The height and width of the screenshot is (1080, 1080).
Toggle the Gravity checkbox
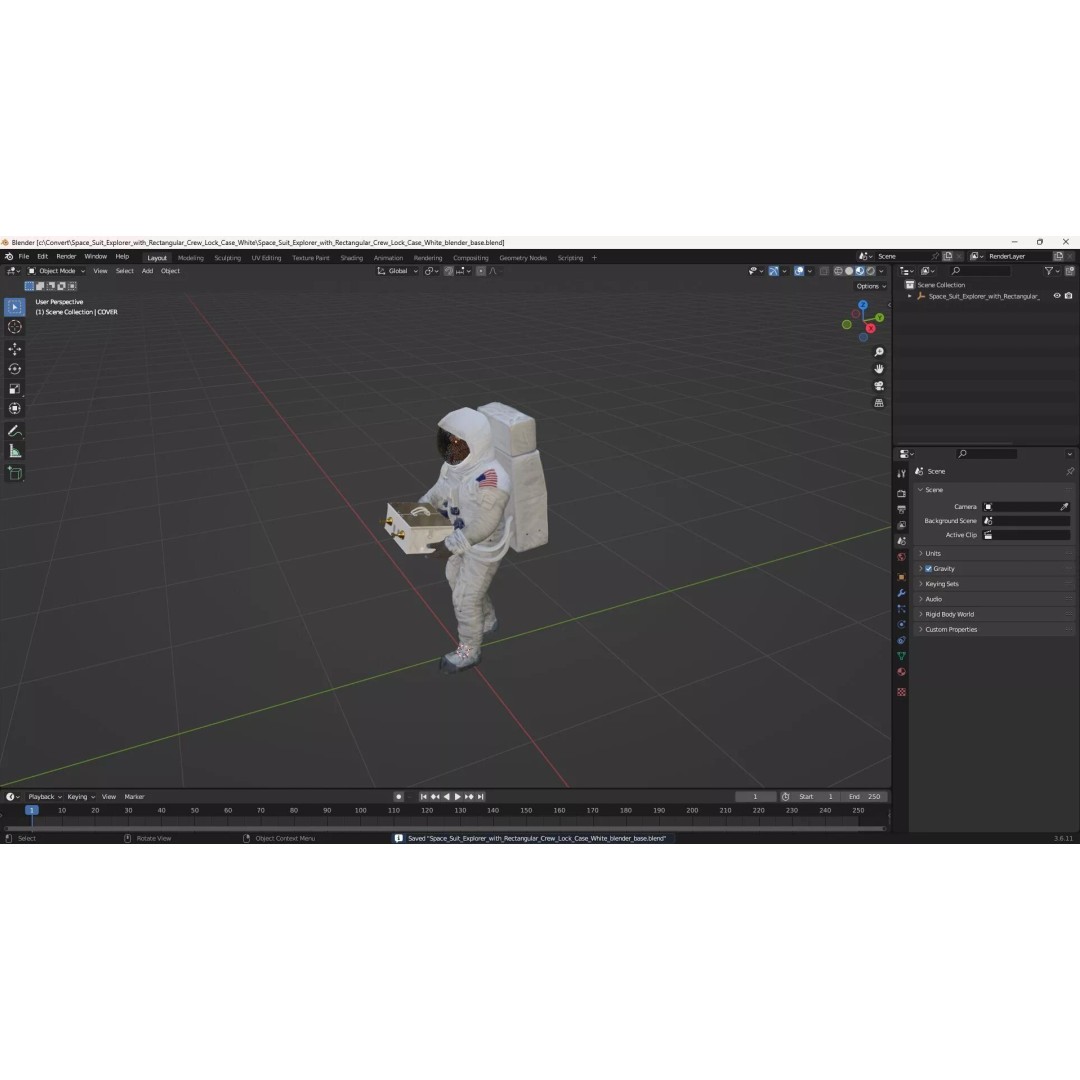[928, 569]
